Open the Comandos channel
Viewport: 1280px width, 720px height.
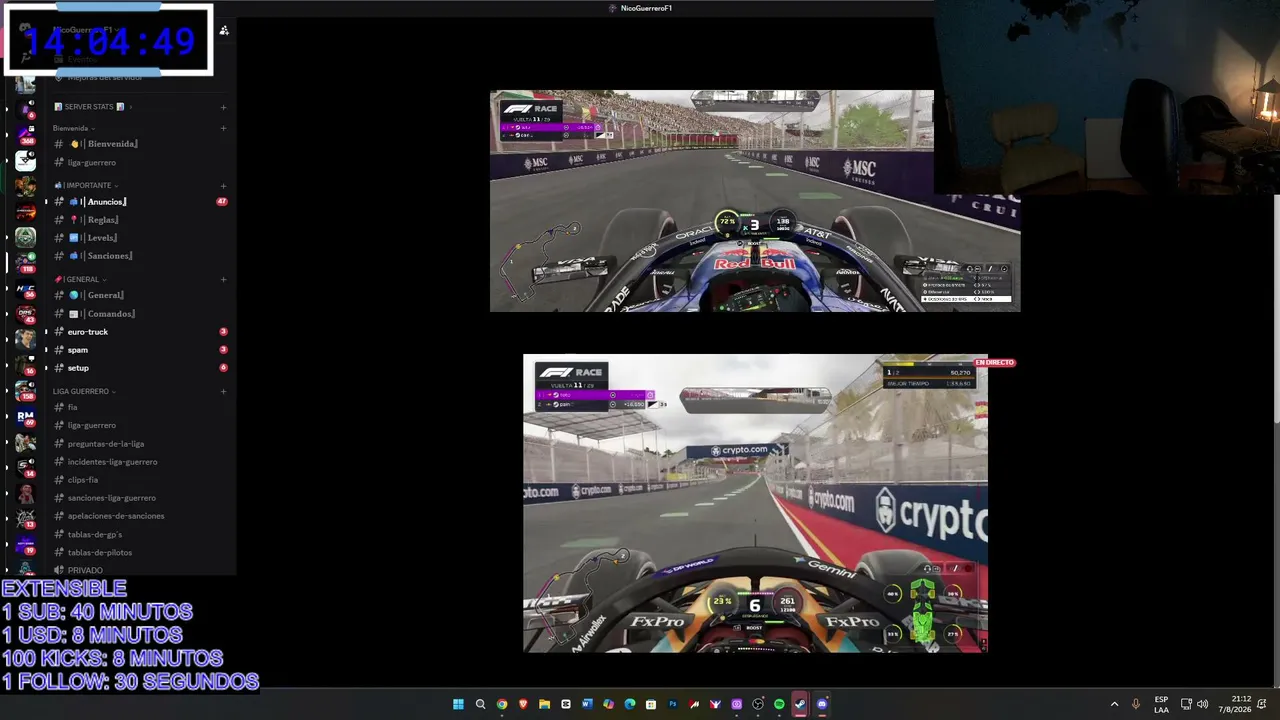(x=140, y=314)
